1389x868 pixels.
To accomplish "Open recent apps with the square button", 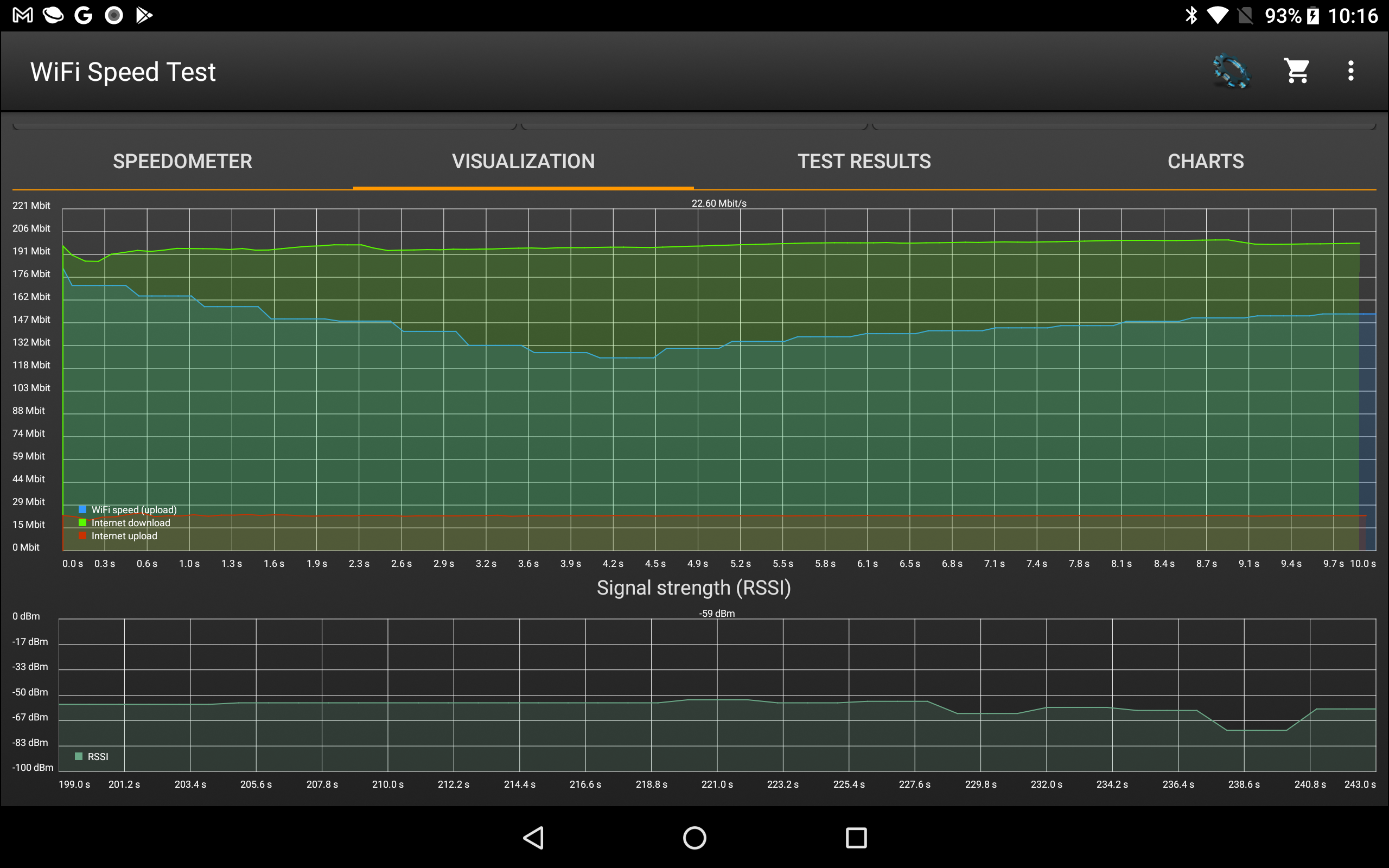I will 856,838.
